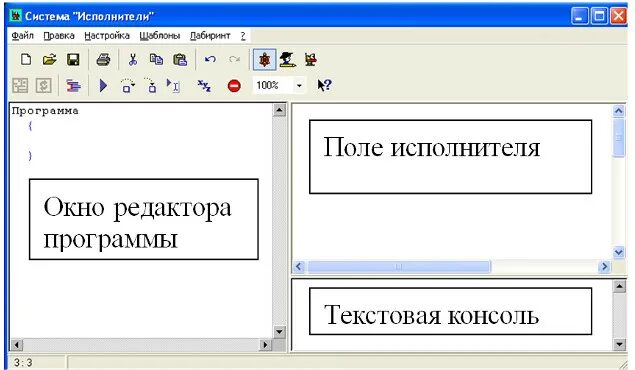Click performer field scrollbar up arrow

tap(619, 111)
